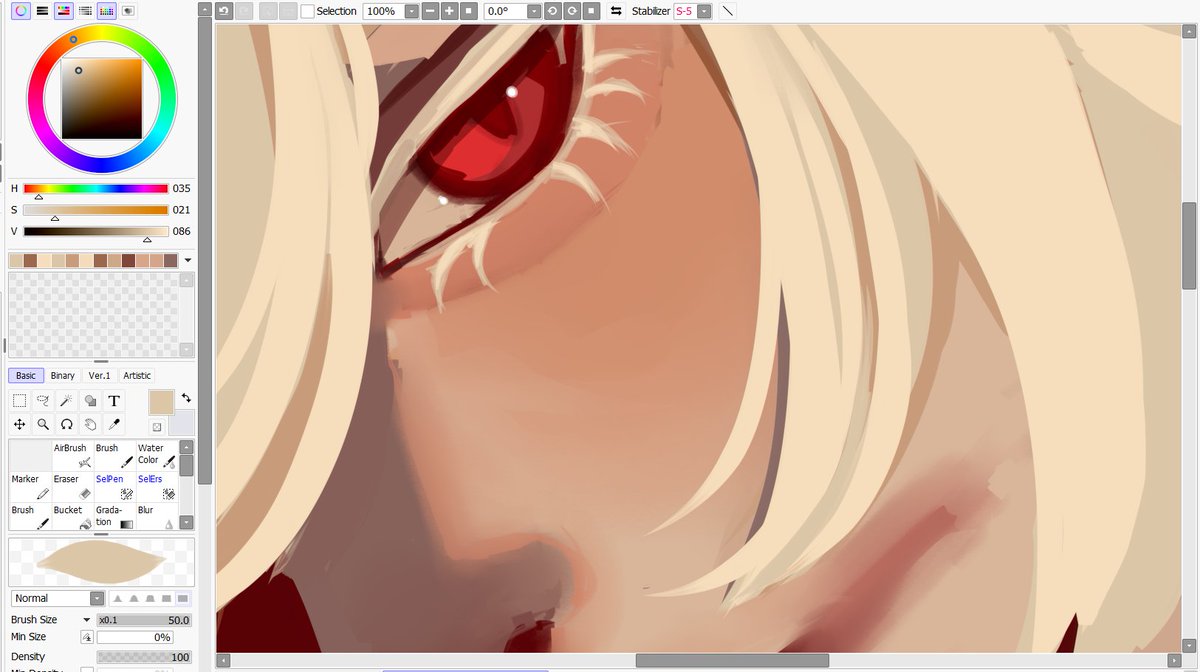This screenshot has height=672, width=1200.
Task: Swap foreground and background colors
Action: click(185, 397)
